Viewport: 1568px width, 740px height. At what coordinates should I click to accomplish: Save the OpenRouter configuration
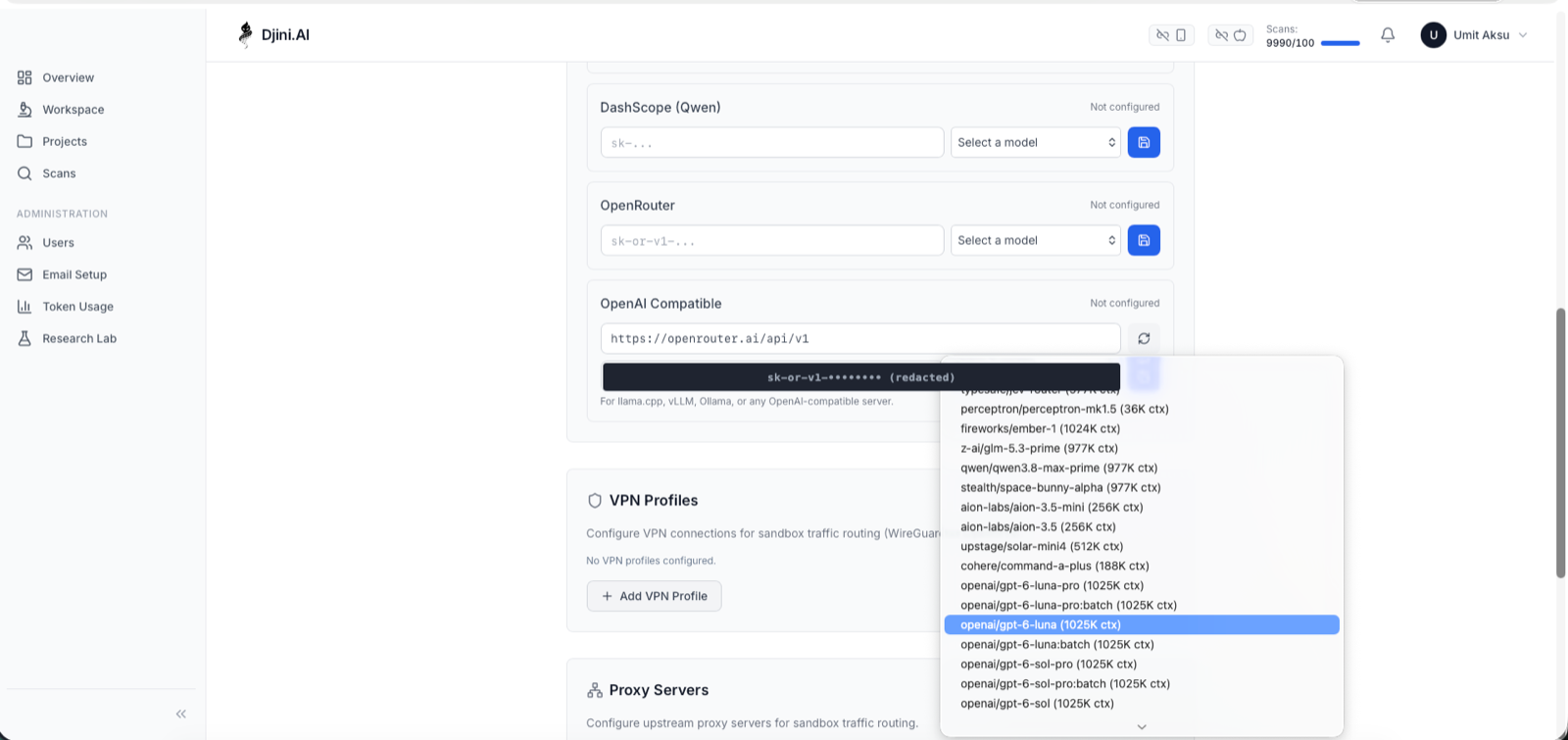coord(1144,240)
